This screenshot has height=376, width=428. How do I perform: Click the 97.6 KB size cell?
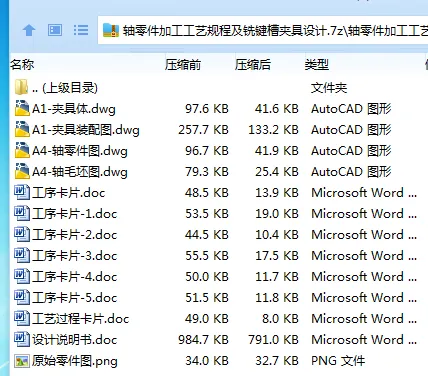pos(207,109)
